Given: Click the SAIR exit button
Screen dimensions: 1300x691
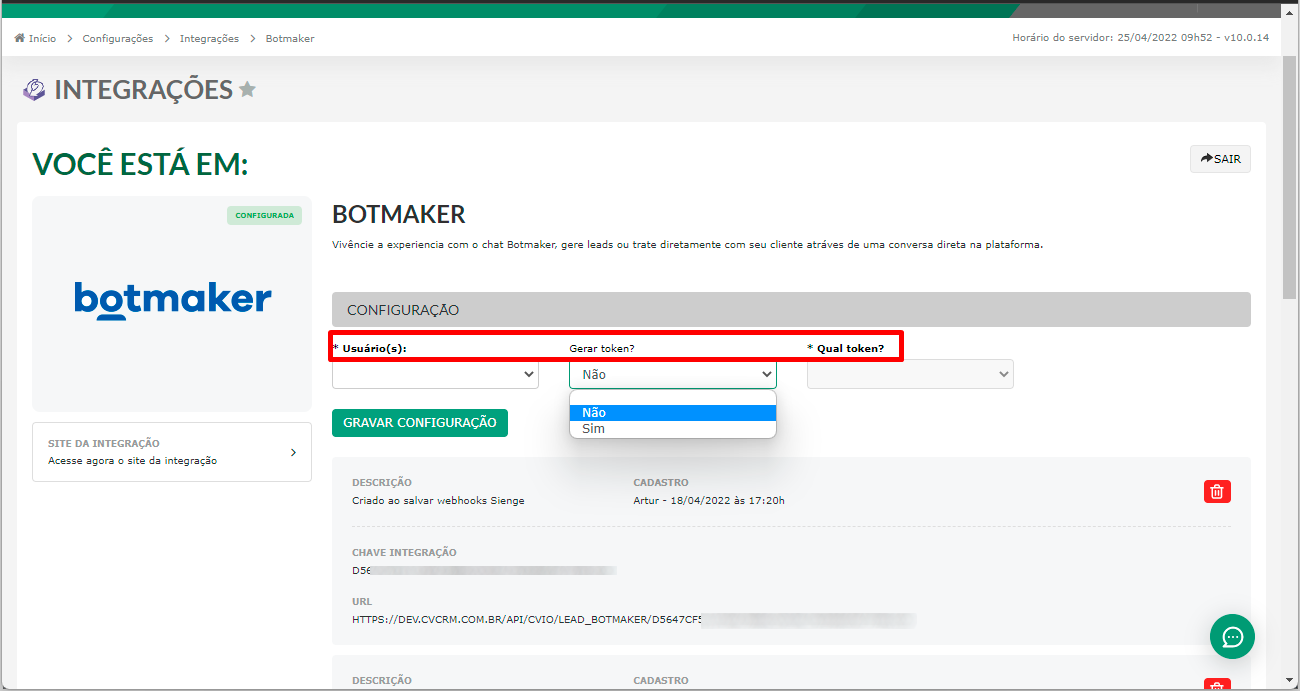Looking at the screenshot, I should [x=1220, y=159].
